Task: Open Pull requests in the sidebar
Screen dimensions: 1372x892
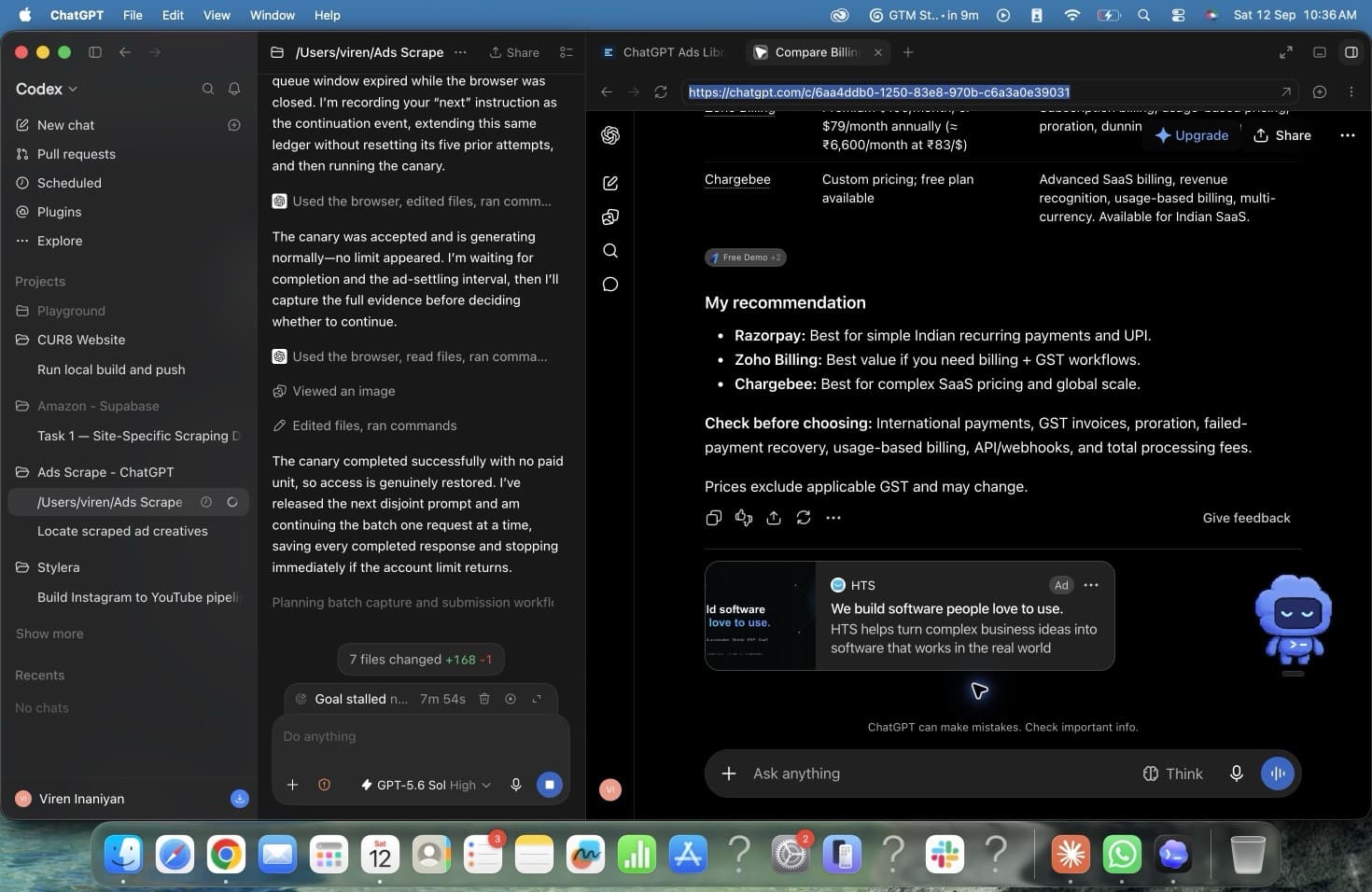Action: click(x=128, y=154)
